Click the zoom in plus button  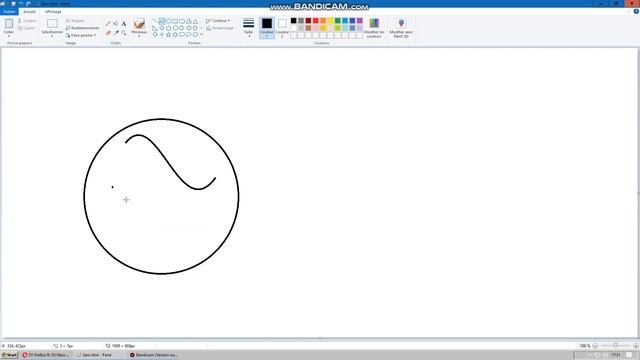click(x=636, y=346)
